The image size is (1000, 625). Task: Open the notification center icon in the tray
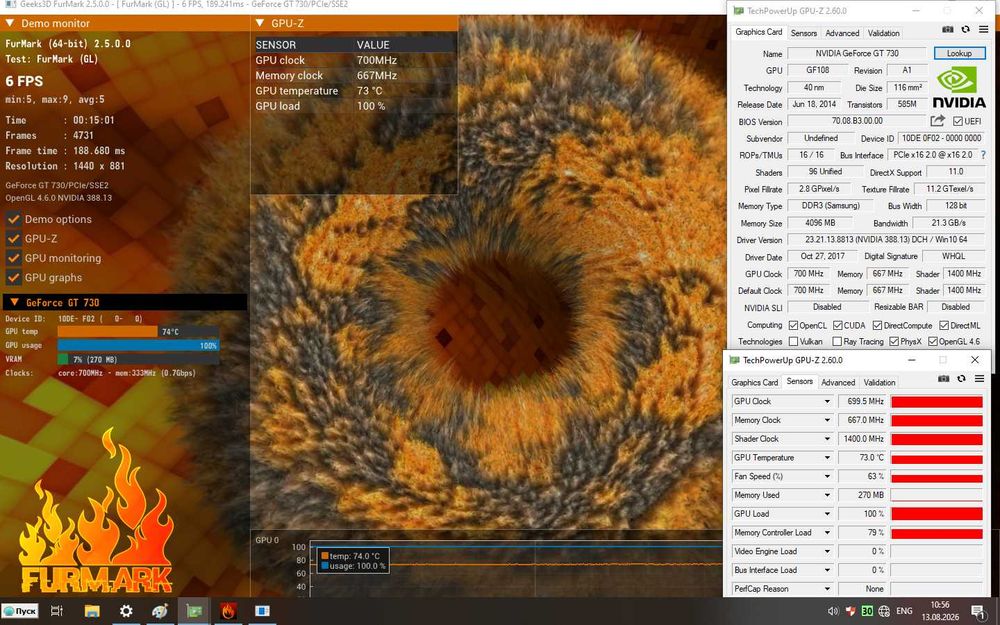coord(979,611)
